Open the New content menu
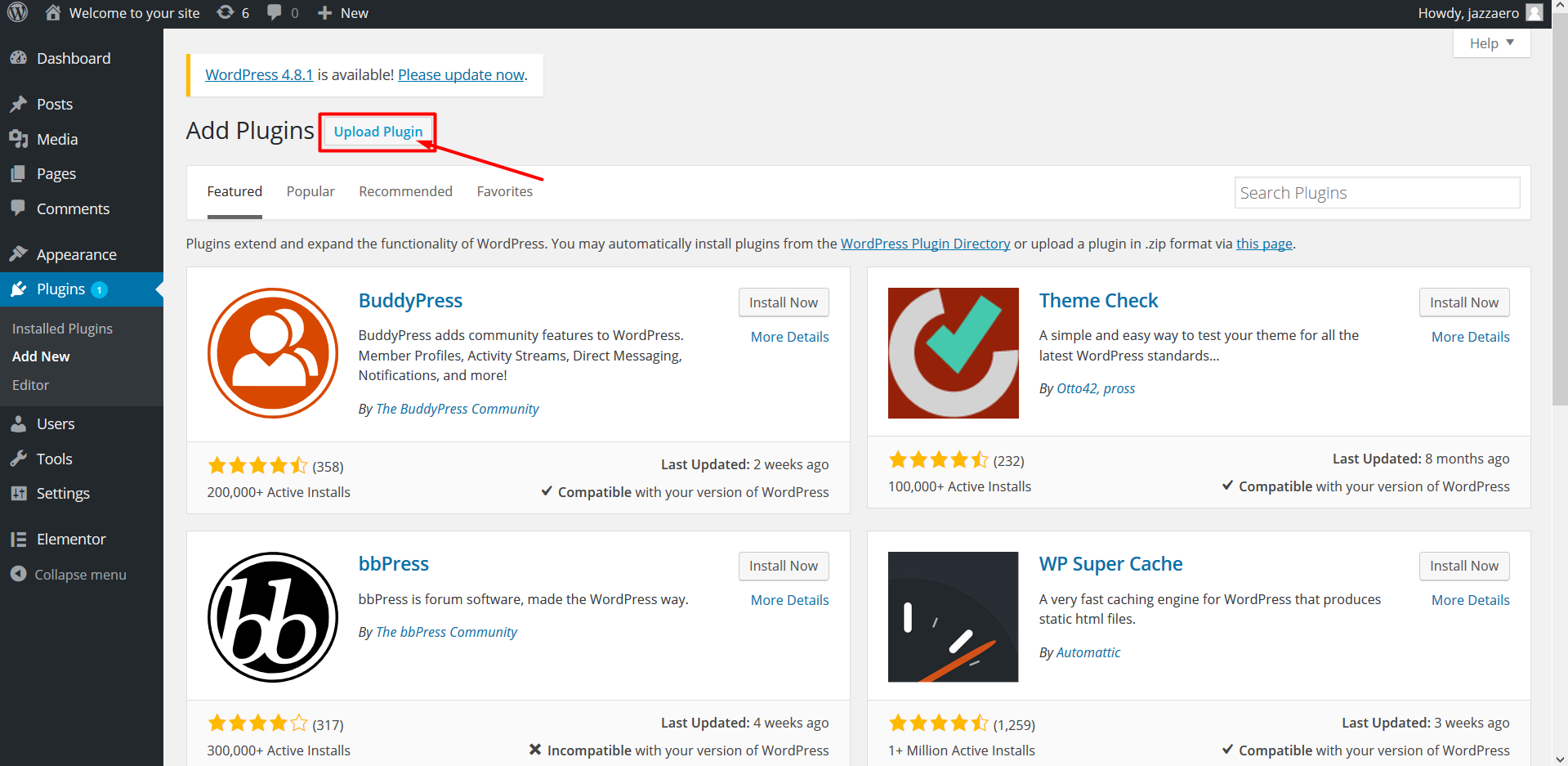The image size is (1568, 766). click(x=343, y=13)
